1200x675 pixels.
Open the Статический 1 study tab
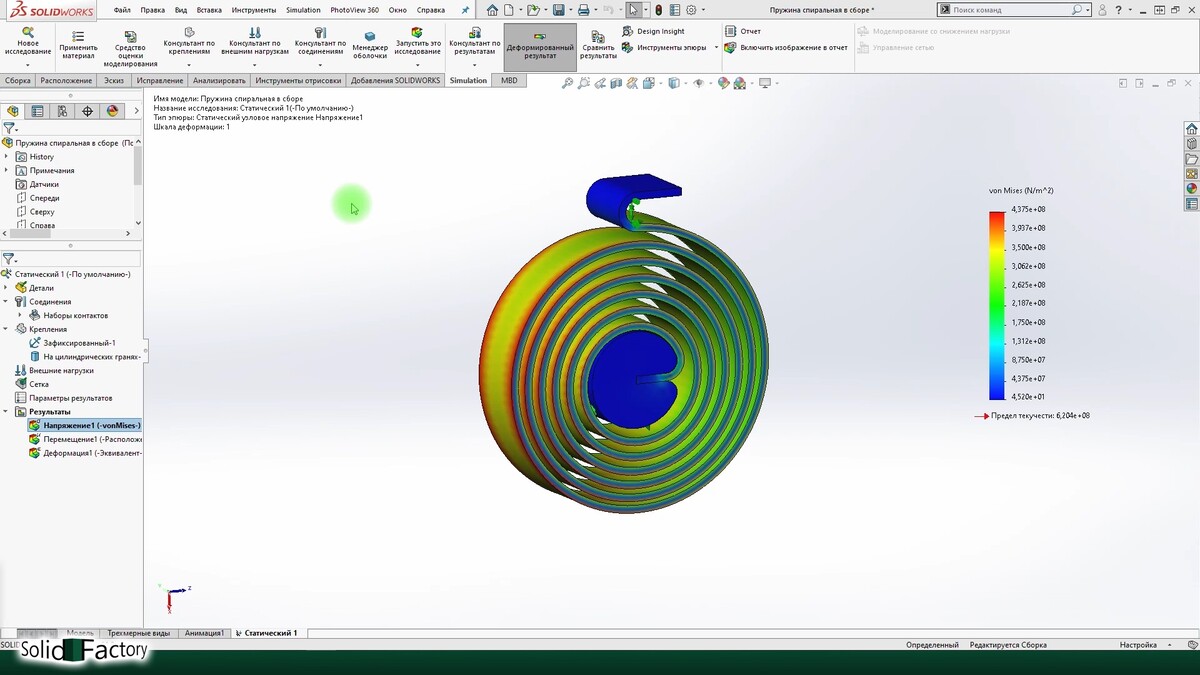tap(270, 633)
